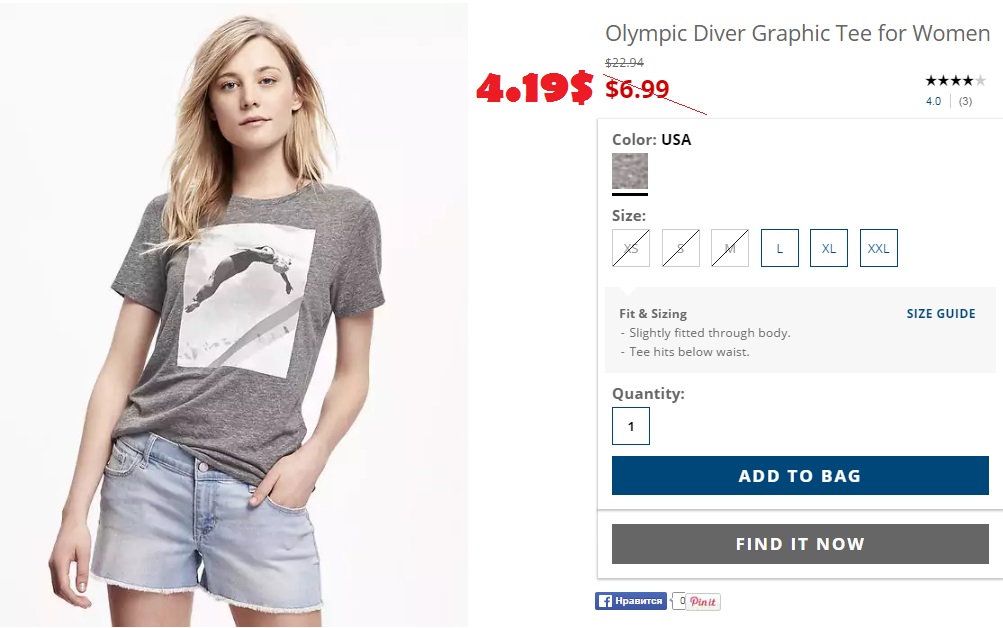Click the Quantity input field
Image resolution: width=1003 pixels, height=628 pixels.
pyautogui.click(x=631, y=426)
